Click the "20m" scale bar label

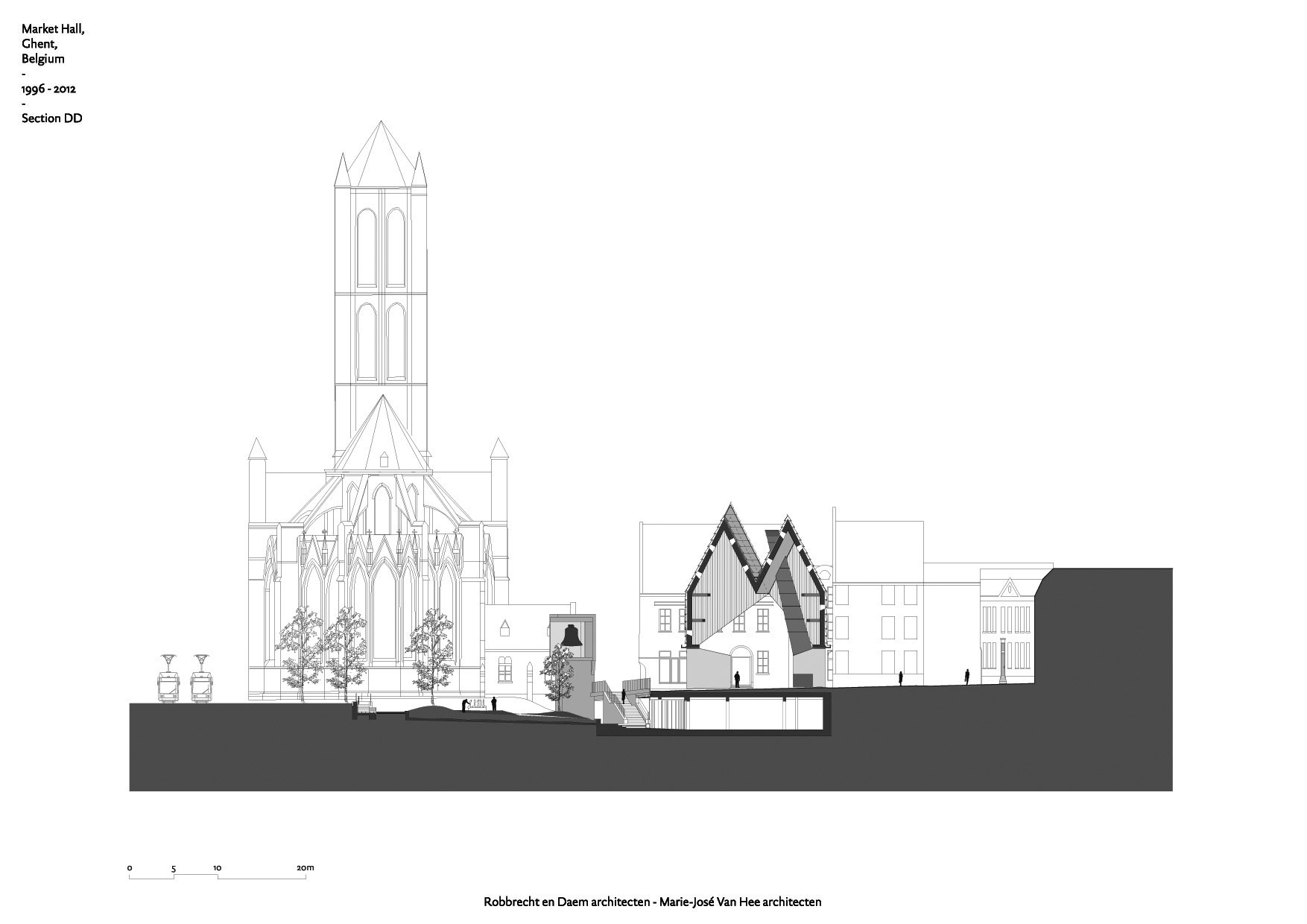[306, 868]
